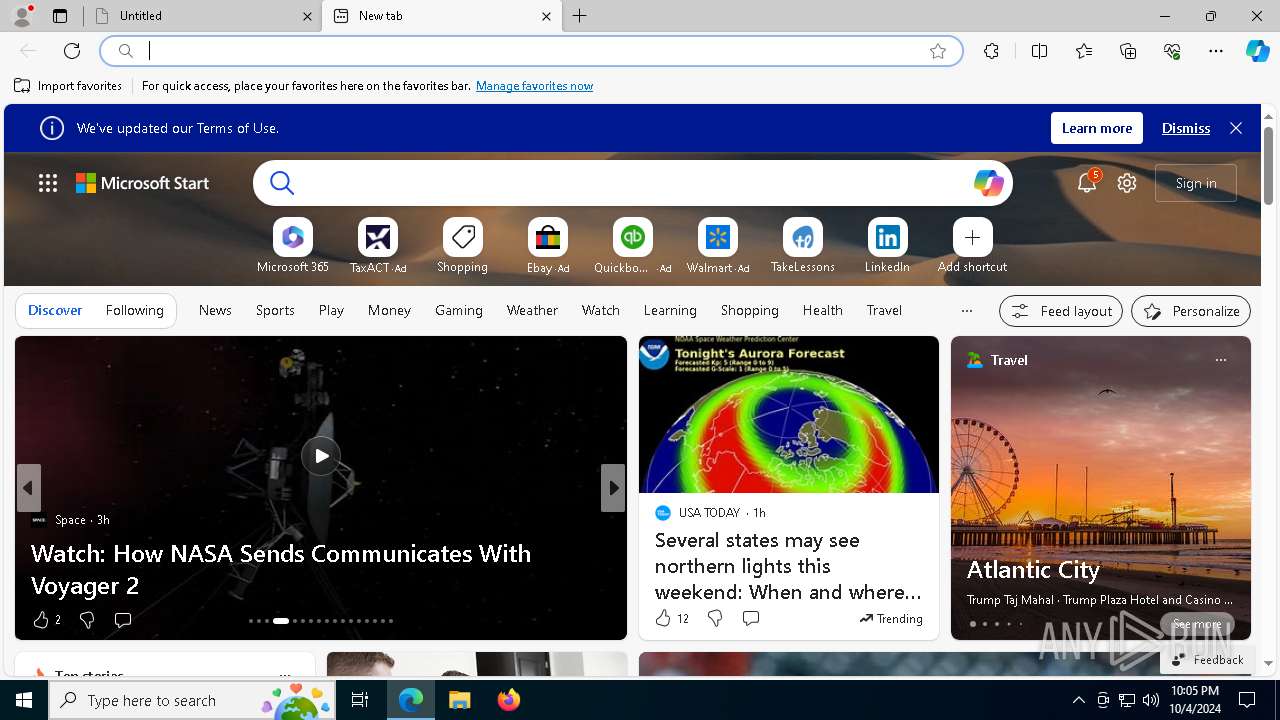Open a new tab with plus button
The image size is (1280, 720).
(x=580, y=16)
